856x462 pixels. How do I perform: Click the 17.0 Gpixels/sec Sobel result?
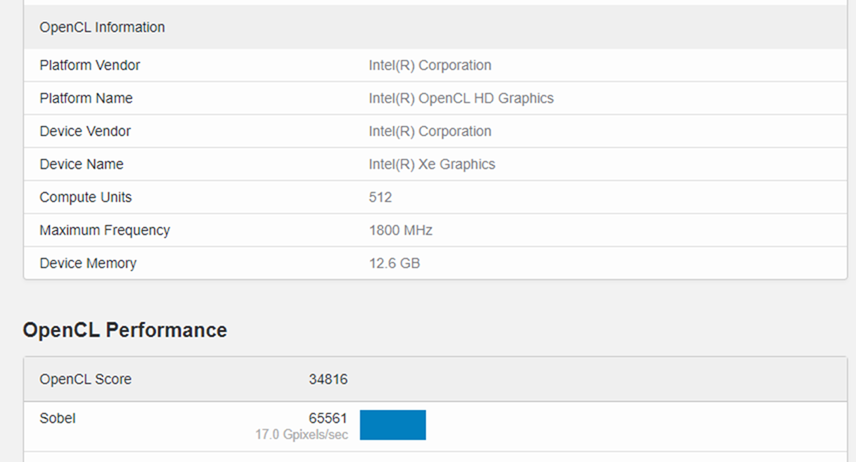point(301,435)
